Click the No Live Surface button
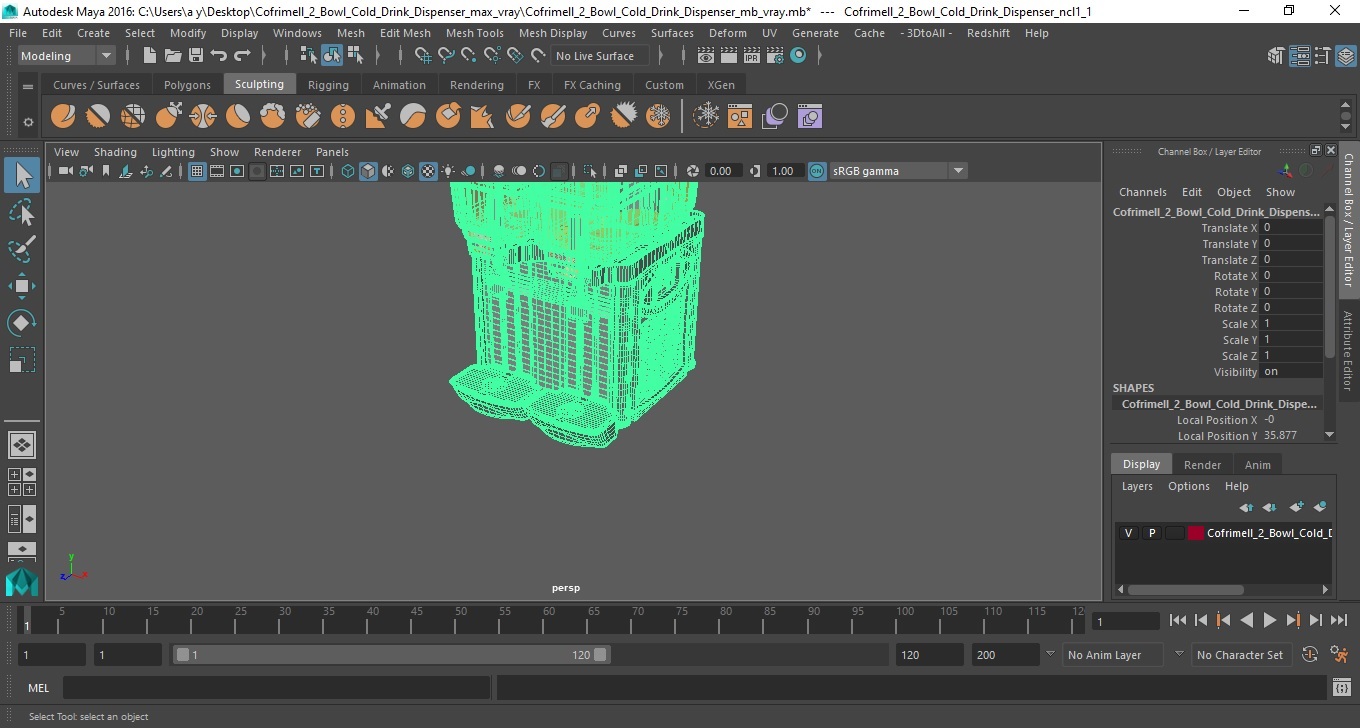This screenshot has width=1360, height=728. 598,56
